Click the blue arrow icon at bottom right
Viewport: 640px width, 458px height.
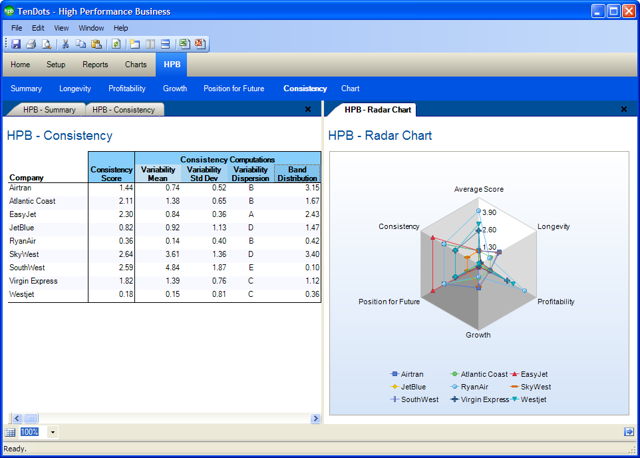click(x=629, y=432)
